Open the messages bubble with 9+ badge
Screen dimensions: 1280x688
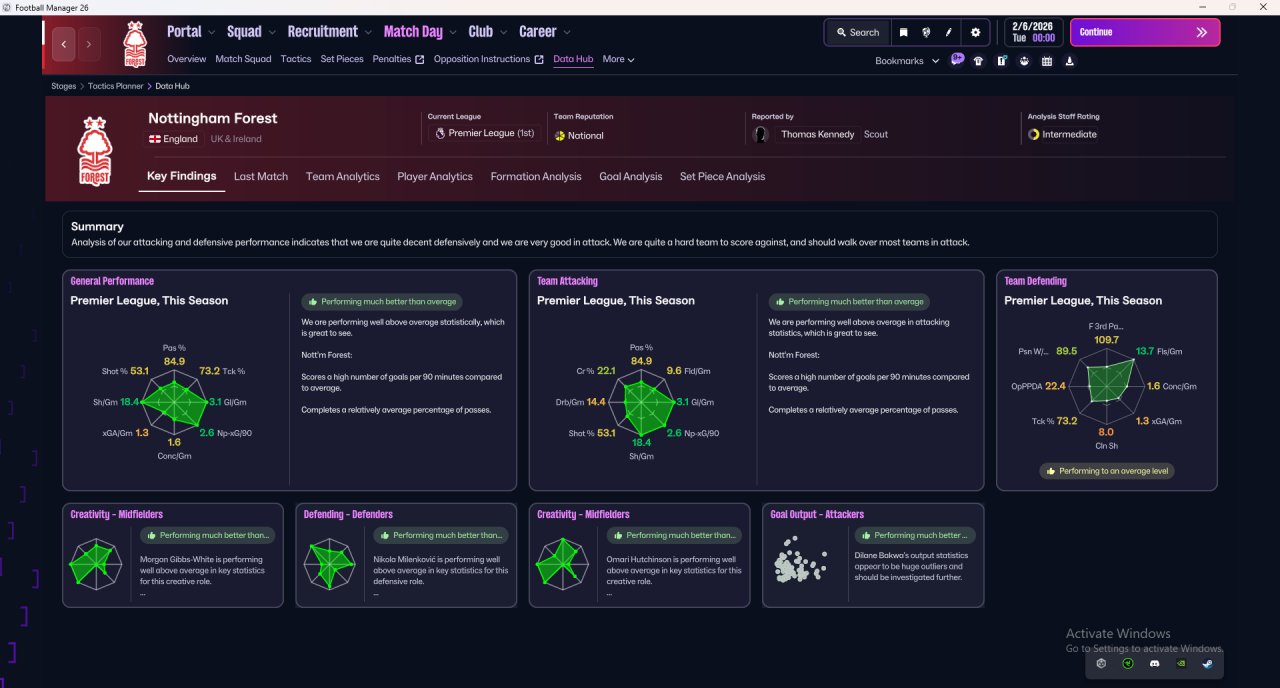tap(957, 60)
